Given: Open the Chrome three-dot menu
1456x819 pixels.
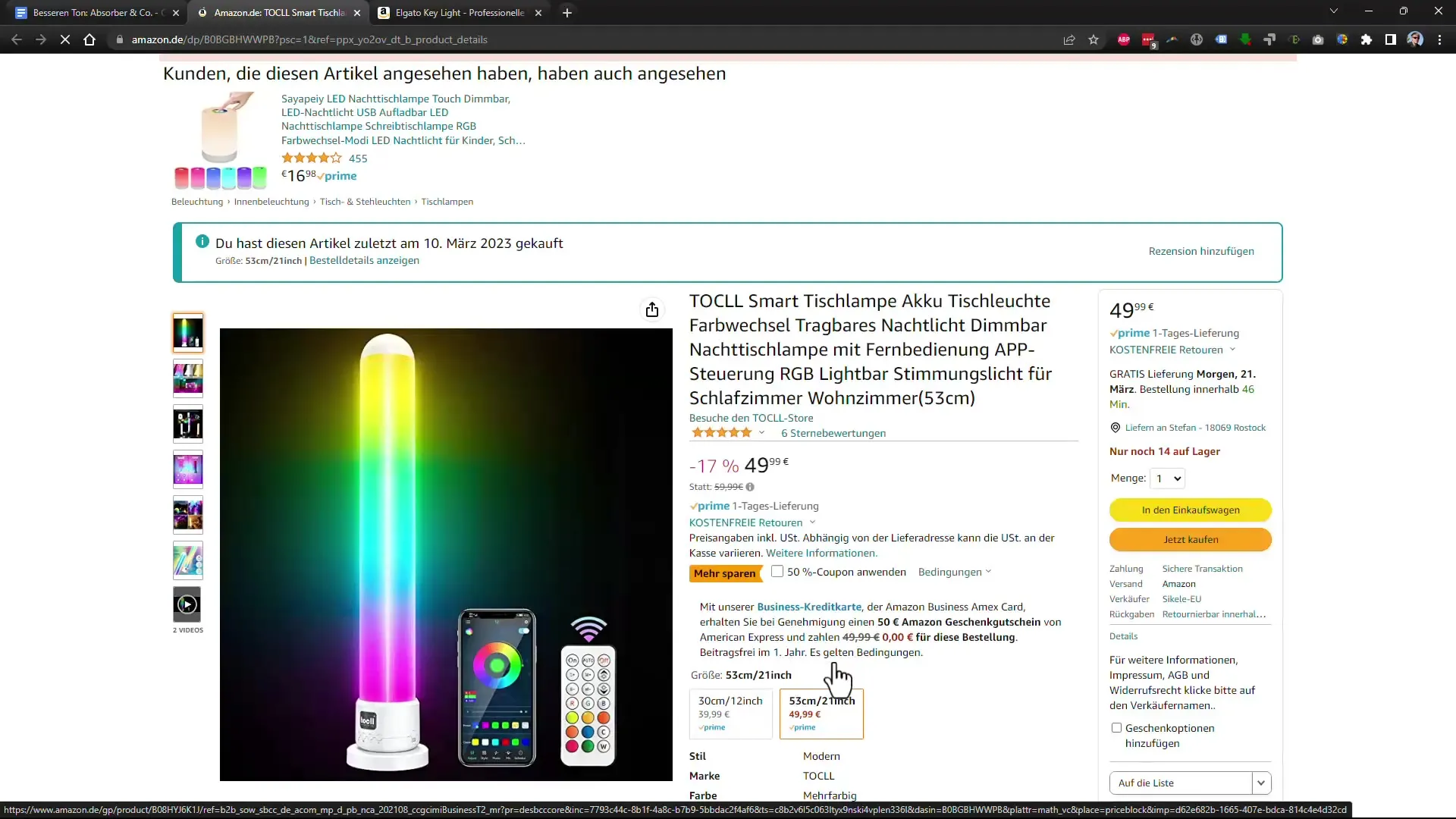Looking at the screenshot, I should (x=1439, y=39).
